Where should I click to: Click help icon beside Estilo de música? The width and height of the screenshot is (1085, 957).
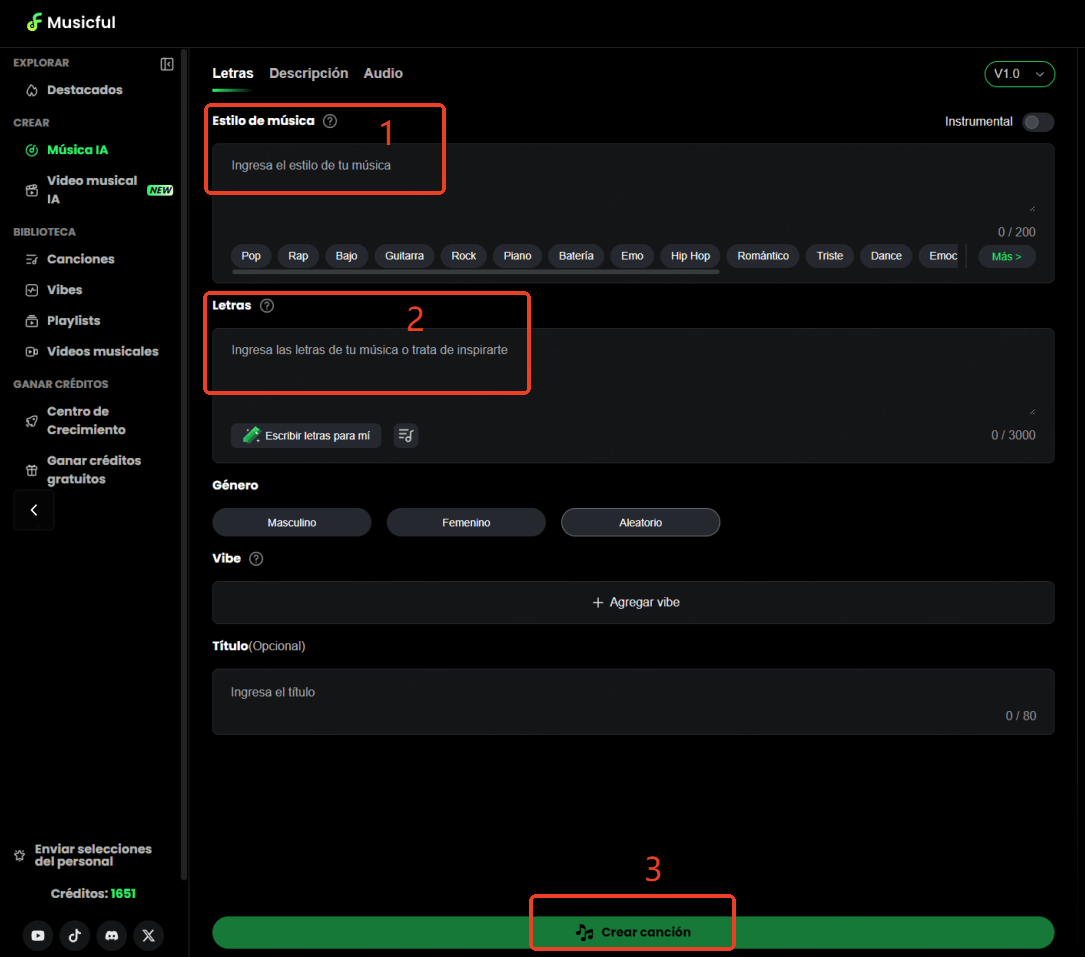tap(330, 121)
